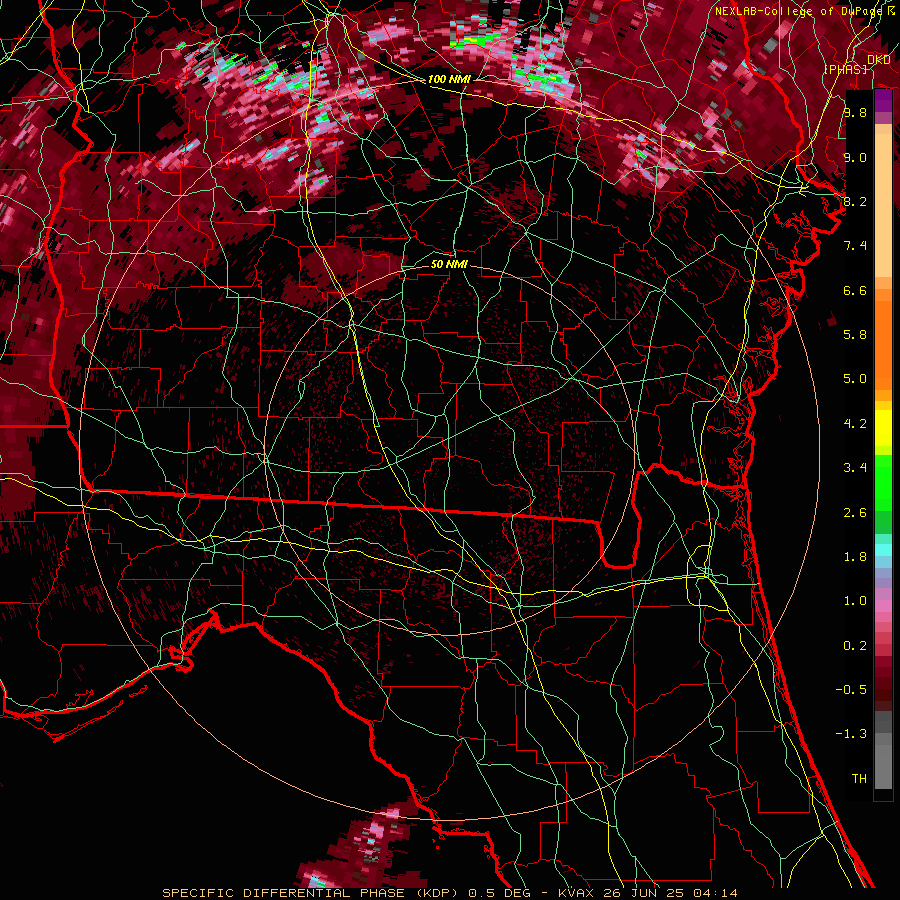
Task: Select the 5.0 legend scale value
Action: (855, 379)
